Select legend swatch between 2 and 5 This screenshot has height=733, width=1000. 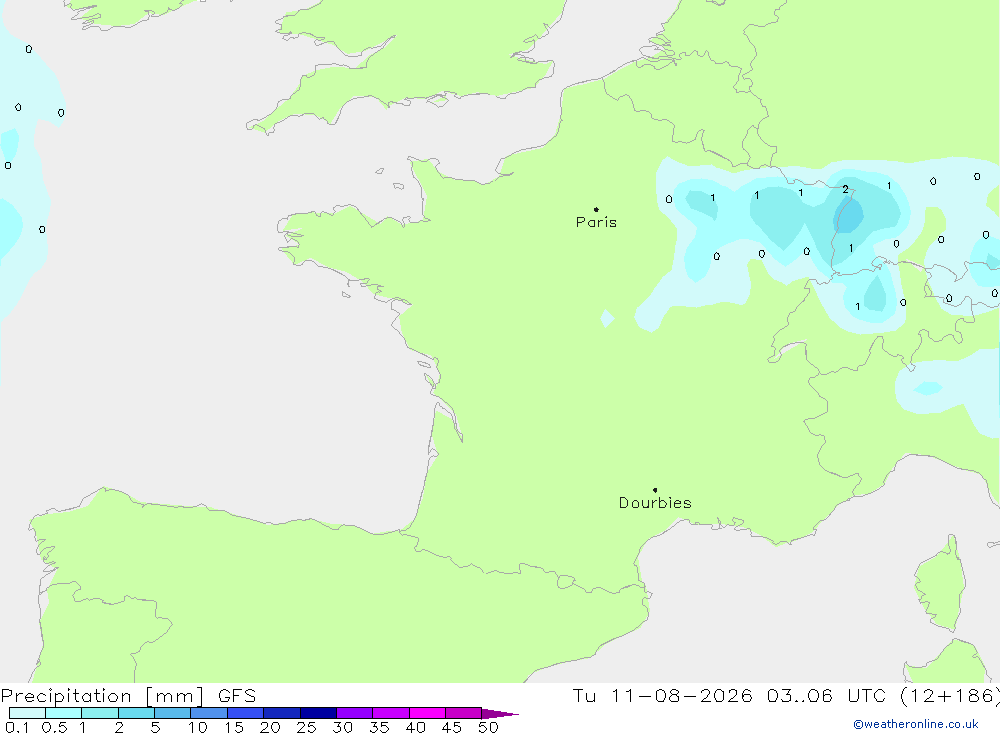[136, 713]
